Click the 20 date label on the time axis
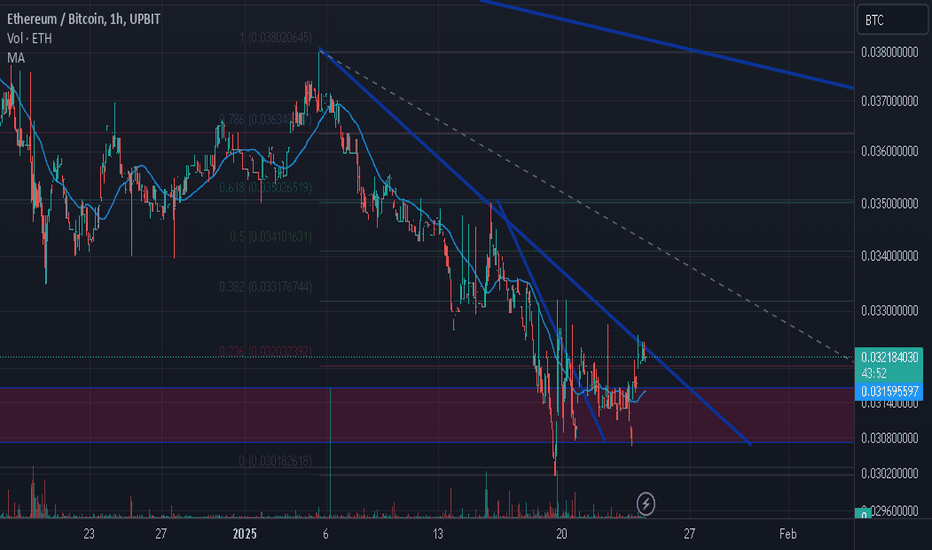This screenshot has height=550, width=932. pyautogui.click(x=561, y=534)
